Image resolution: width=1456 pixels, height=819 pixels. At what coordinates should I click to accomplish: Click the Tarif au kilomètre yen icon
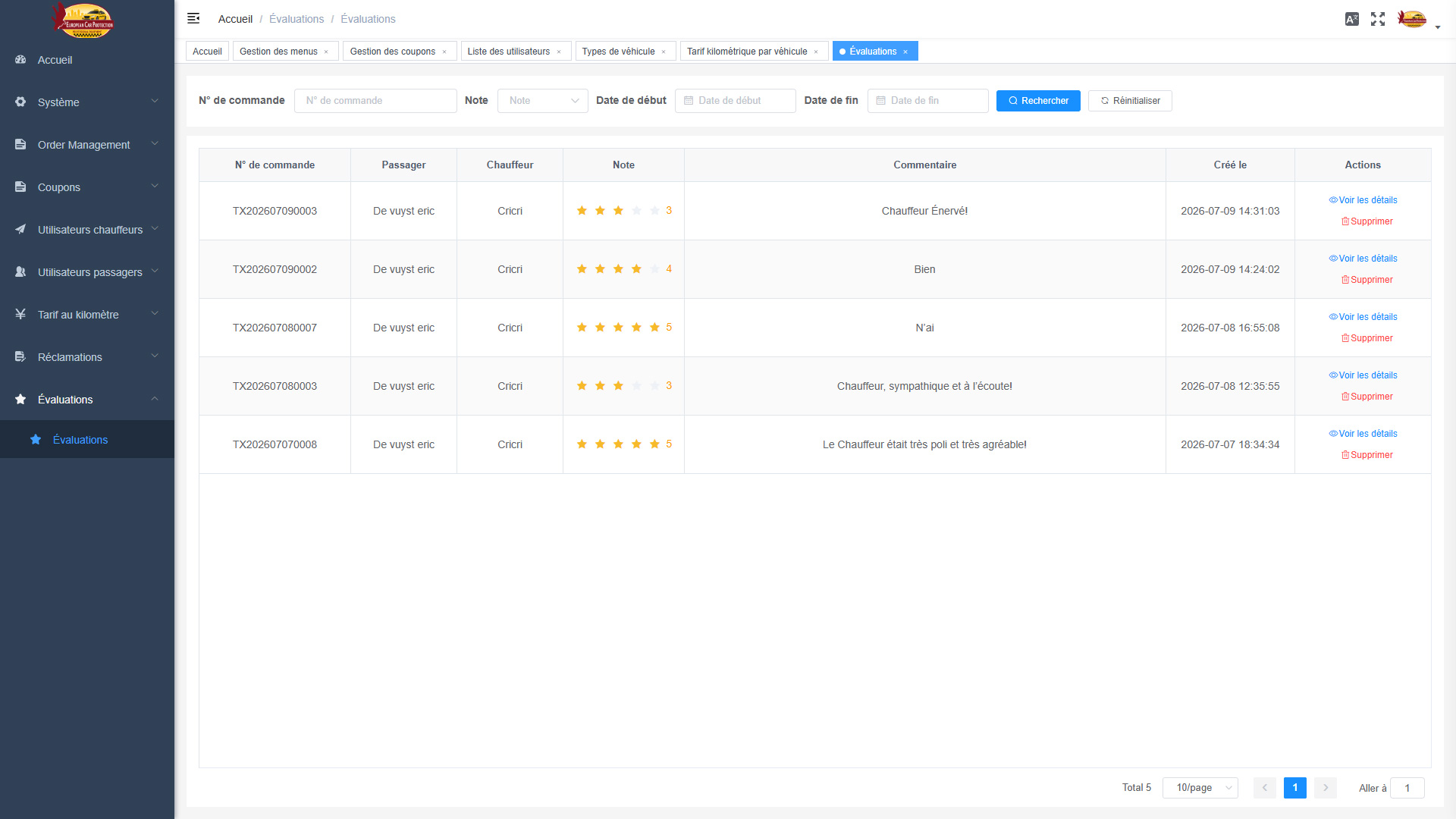(20, 315)
